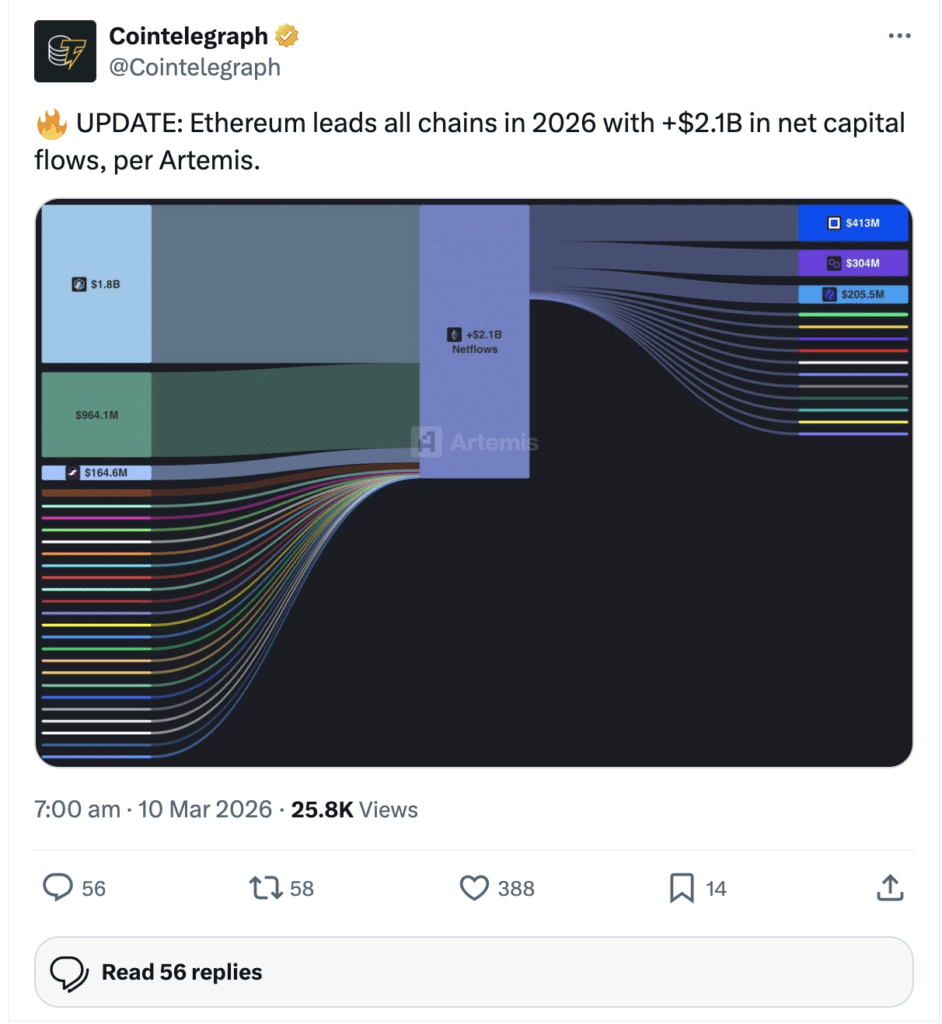Screen dimensions: 942x1024
Task: Repost the tweet using the retweet arrows
Action: [264, 888]
